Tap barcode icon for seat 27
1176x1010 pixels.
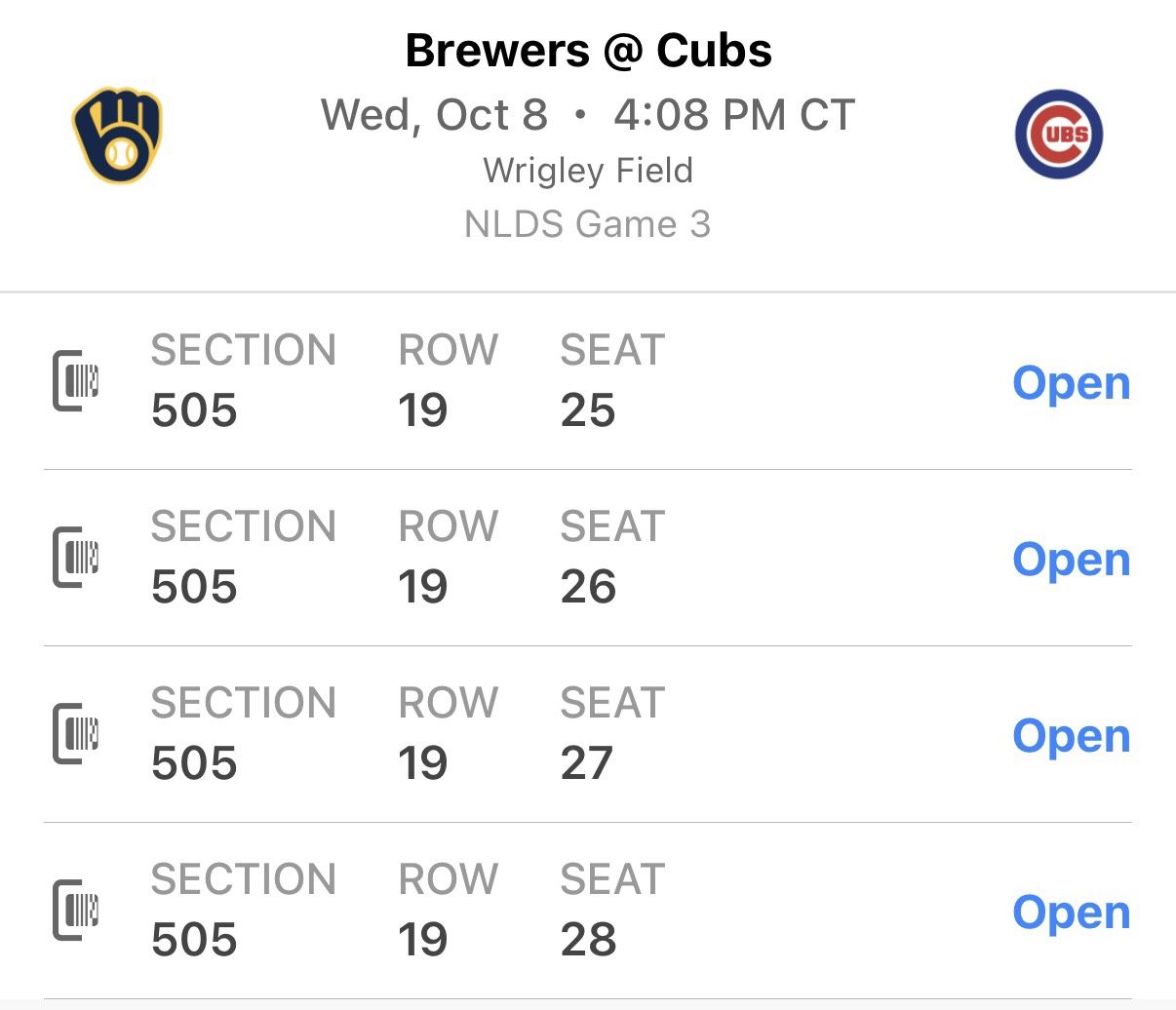[x=76, y=733]
